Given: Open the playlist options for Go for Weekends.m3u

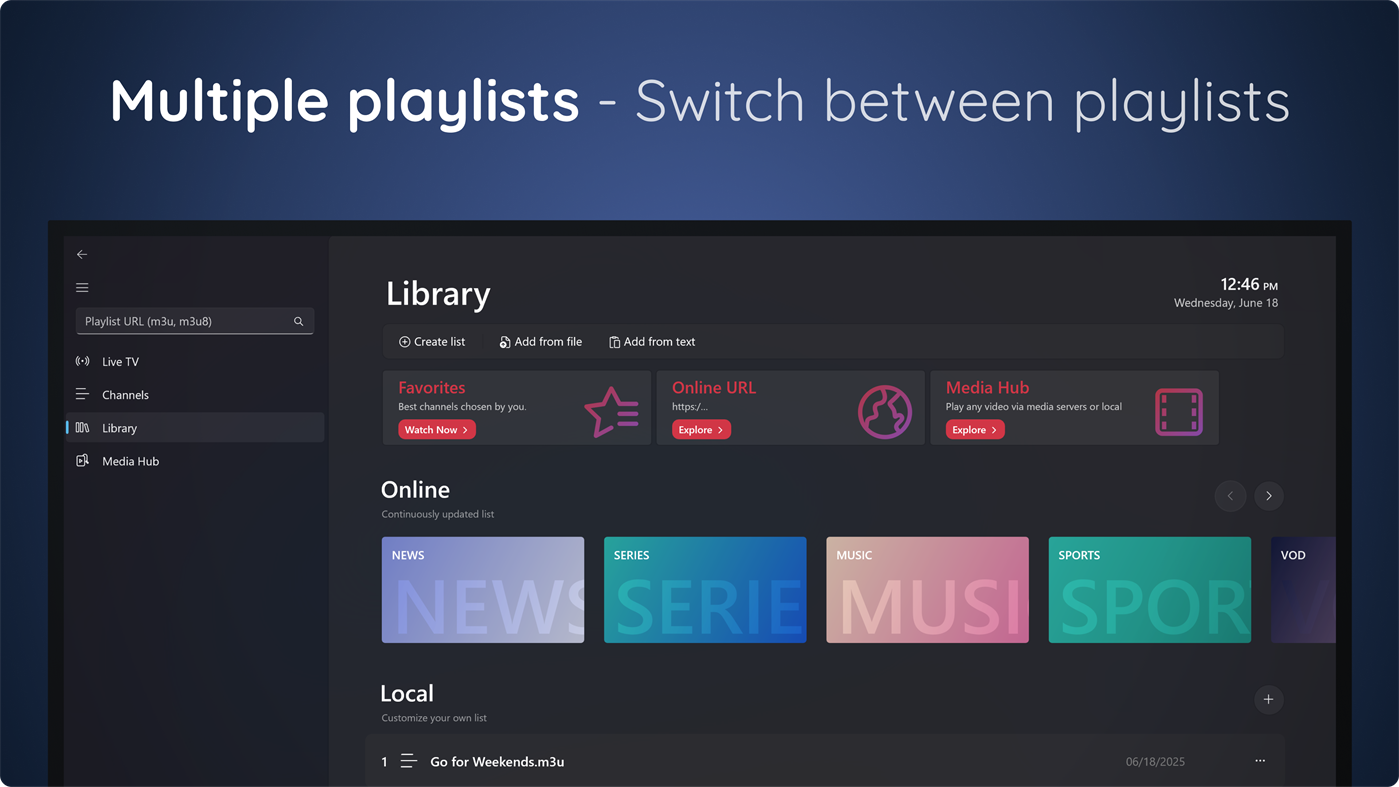Looking at the screenshot, I should pos(1259,761).
